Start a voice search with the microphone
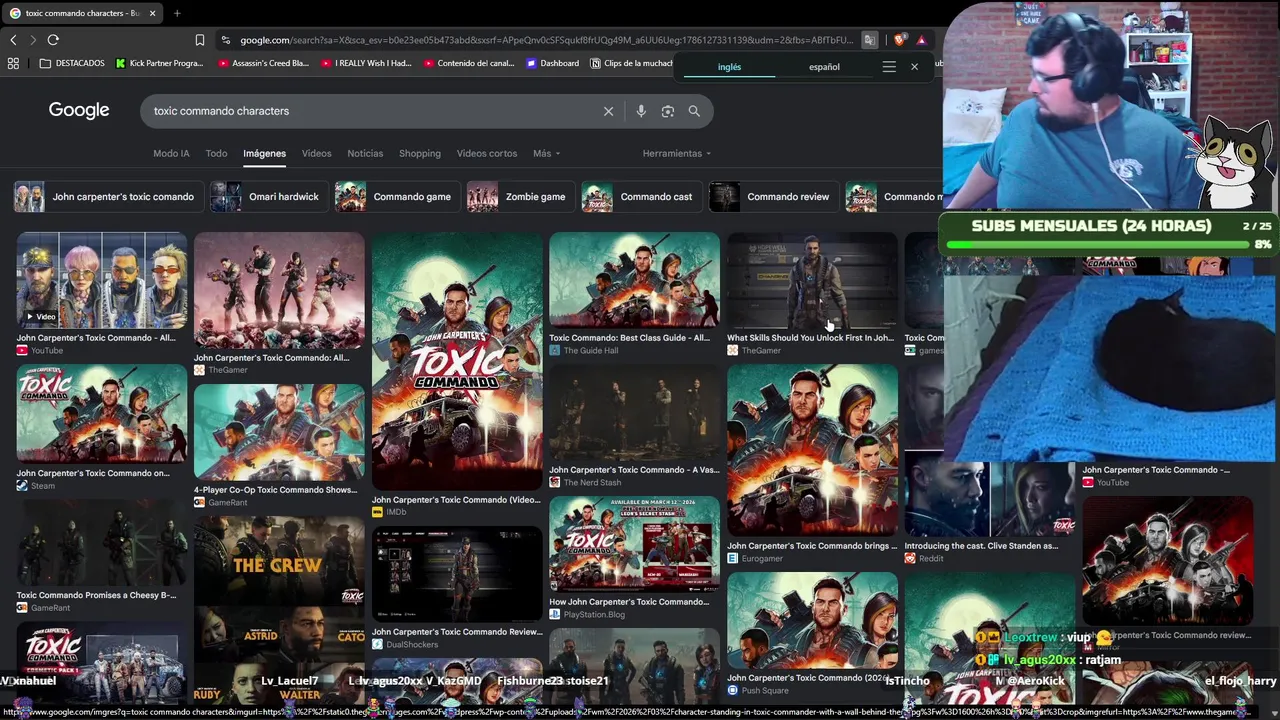The image size is (1280, 720). (x=641, y=111)
